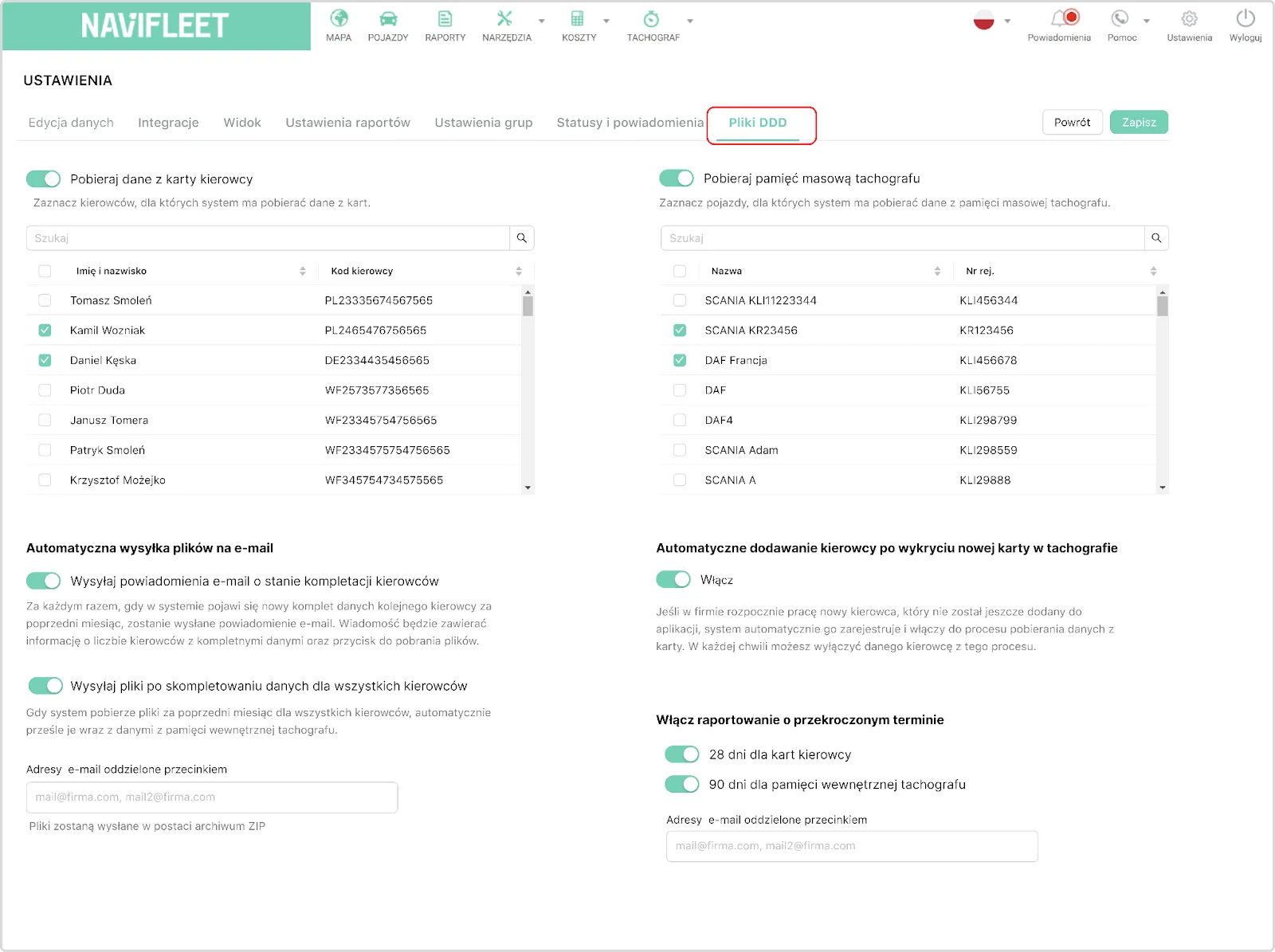1275x952 pixels.
Task: Expand the language flag dropdown arrow
Action: pyautogui.click(x=1007, y=21)
